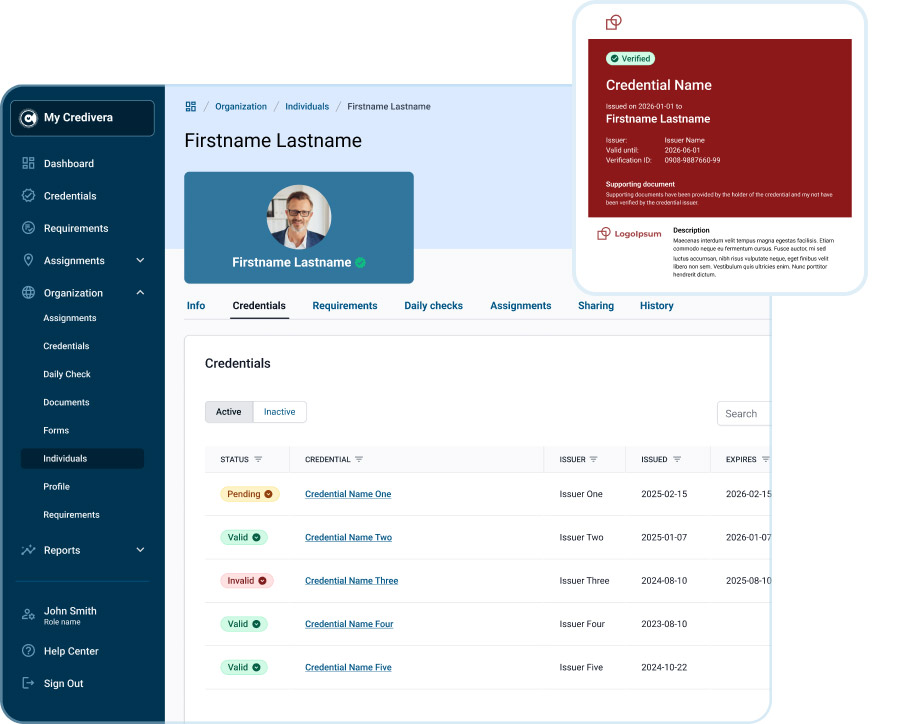View the History tab

point(657,306)
